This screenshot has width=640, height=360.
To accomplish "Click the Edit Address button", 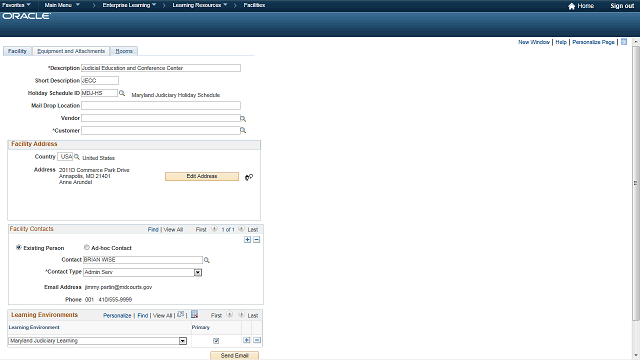I will (202, 176).
